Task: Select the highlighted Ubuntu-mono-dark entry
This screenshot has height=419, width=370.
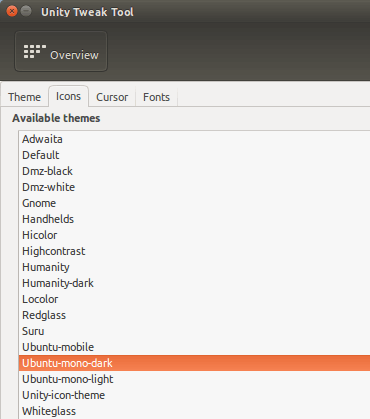Action: [194, 363]
